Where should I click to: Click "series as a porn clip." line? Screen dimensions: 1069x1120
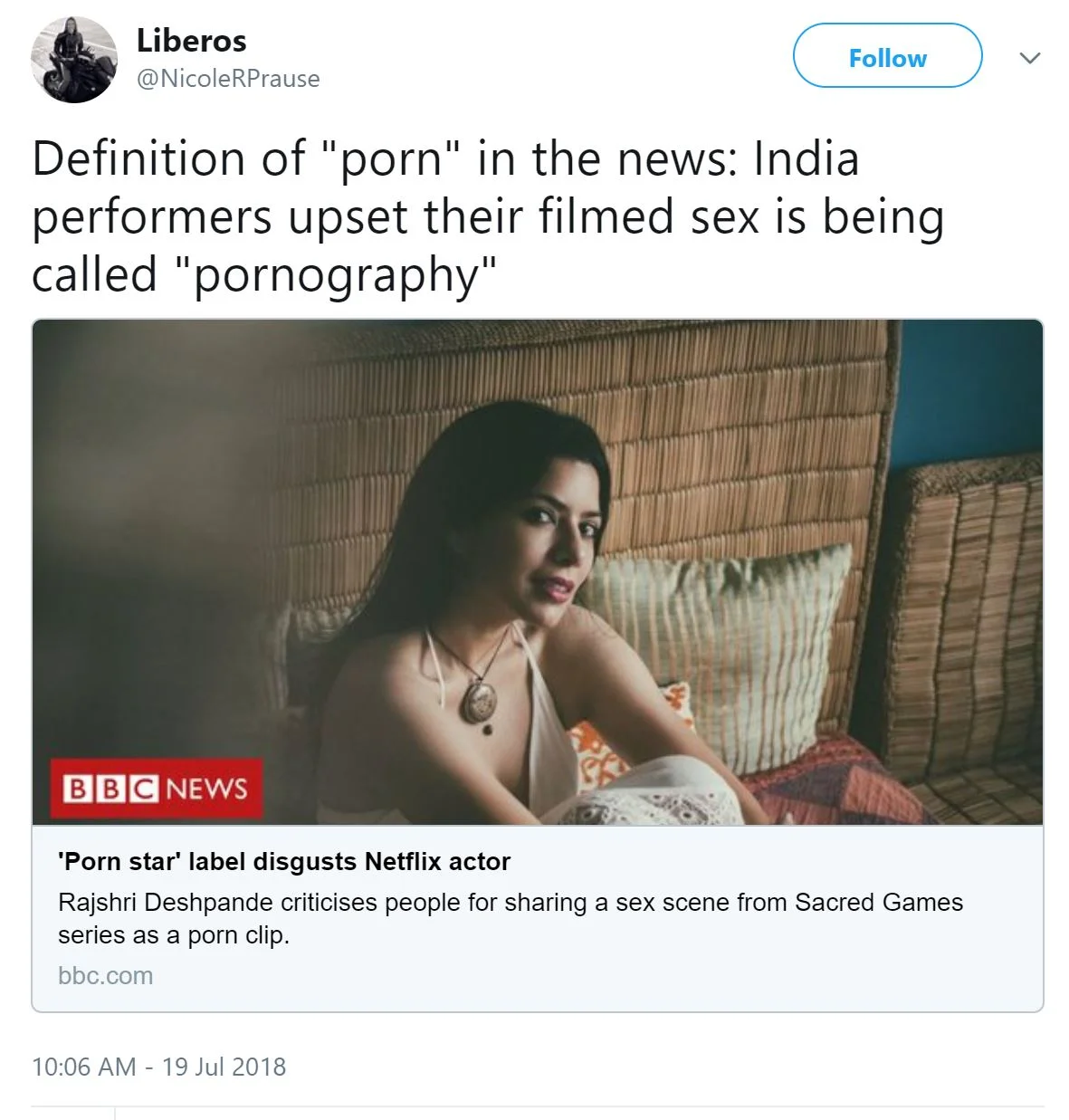click(174, 934)
